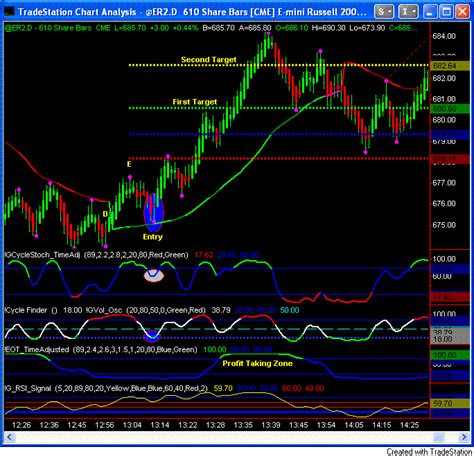Click the 13:14 time axis label
Screen dimensions: 474x456
pos(160,425)
